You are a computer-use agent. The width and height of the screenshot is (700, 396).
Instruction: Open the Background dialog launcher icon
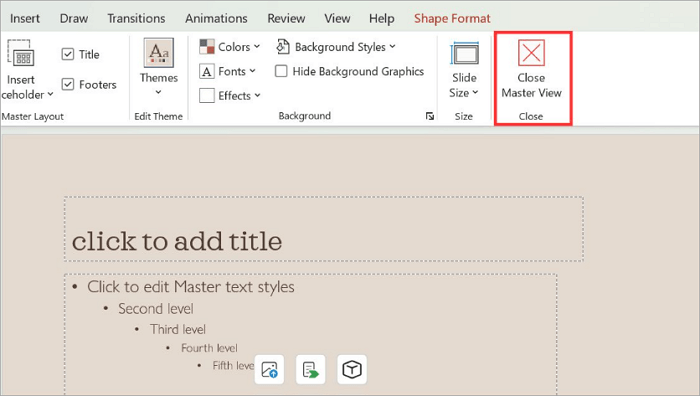pos(430,116)
